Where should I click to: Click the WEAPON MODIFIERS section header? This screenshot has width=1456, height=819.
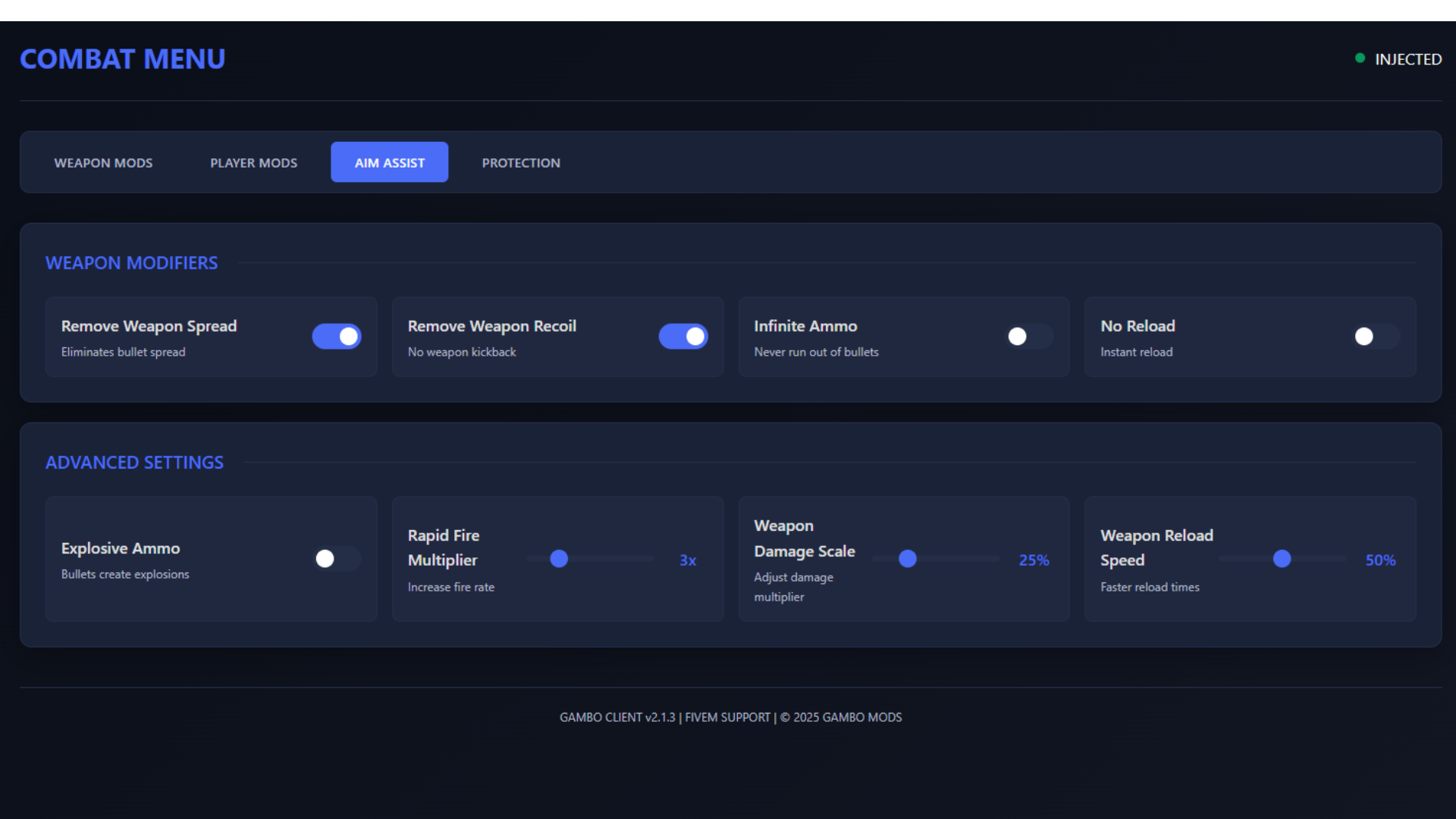[131, 262]
